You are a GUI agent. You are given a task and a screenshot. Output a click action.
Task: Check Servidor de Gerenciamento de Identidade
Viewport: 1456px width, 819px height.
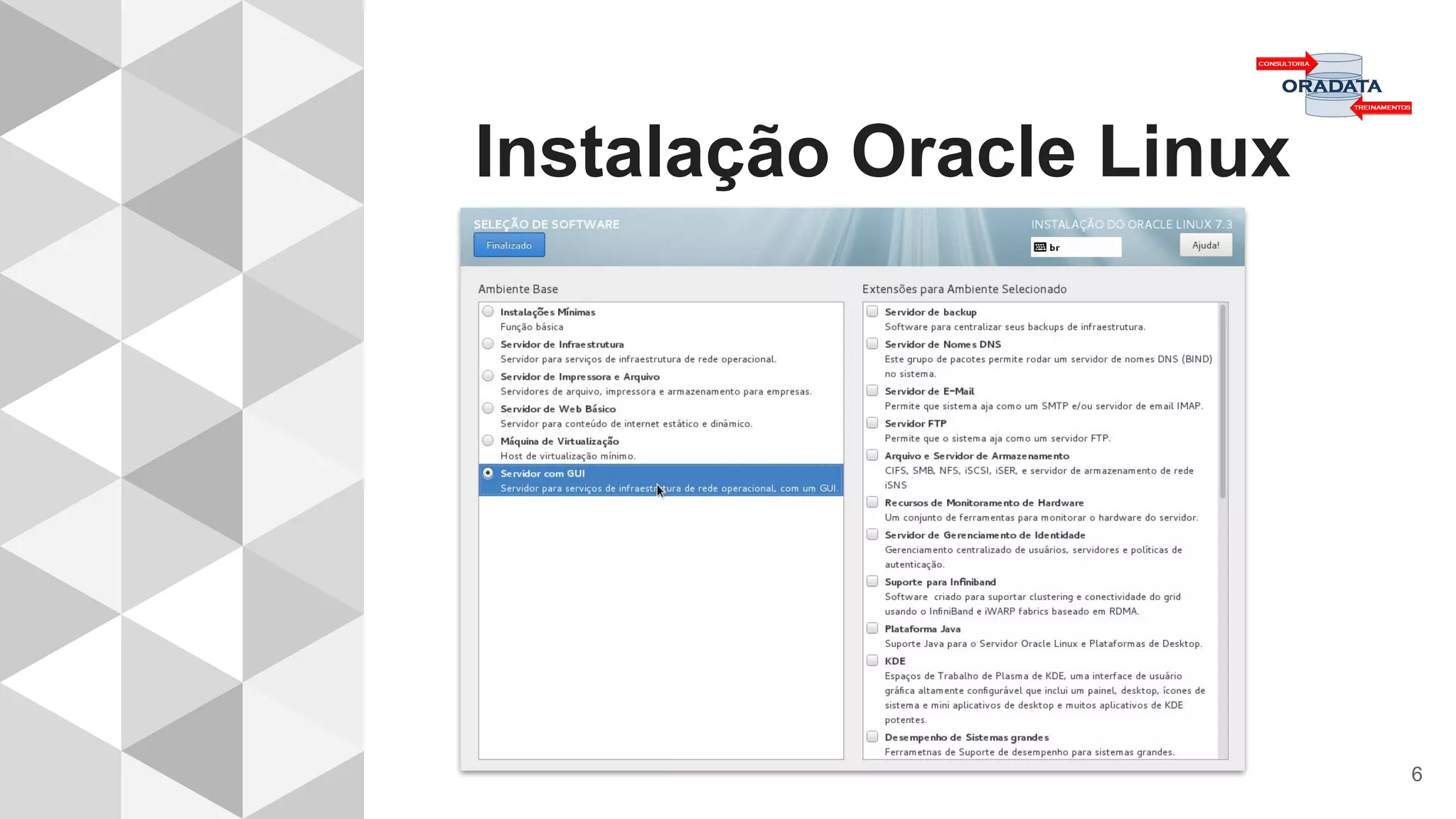pos(872,535)
